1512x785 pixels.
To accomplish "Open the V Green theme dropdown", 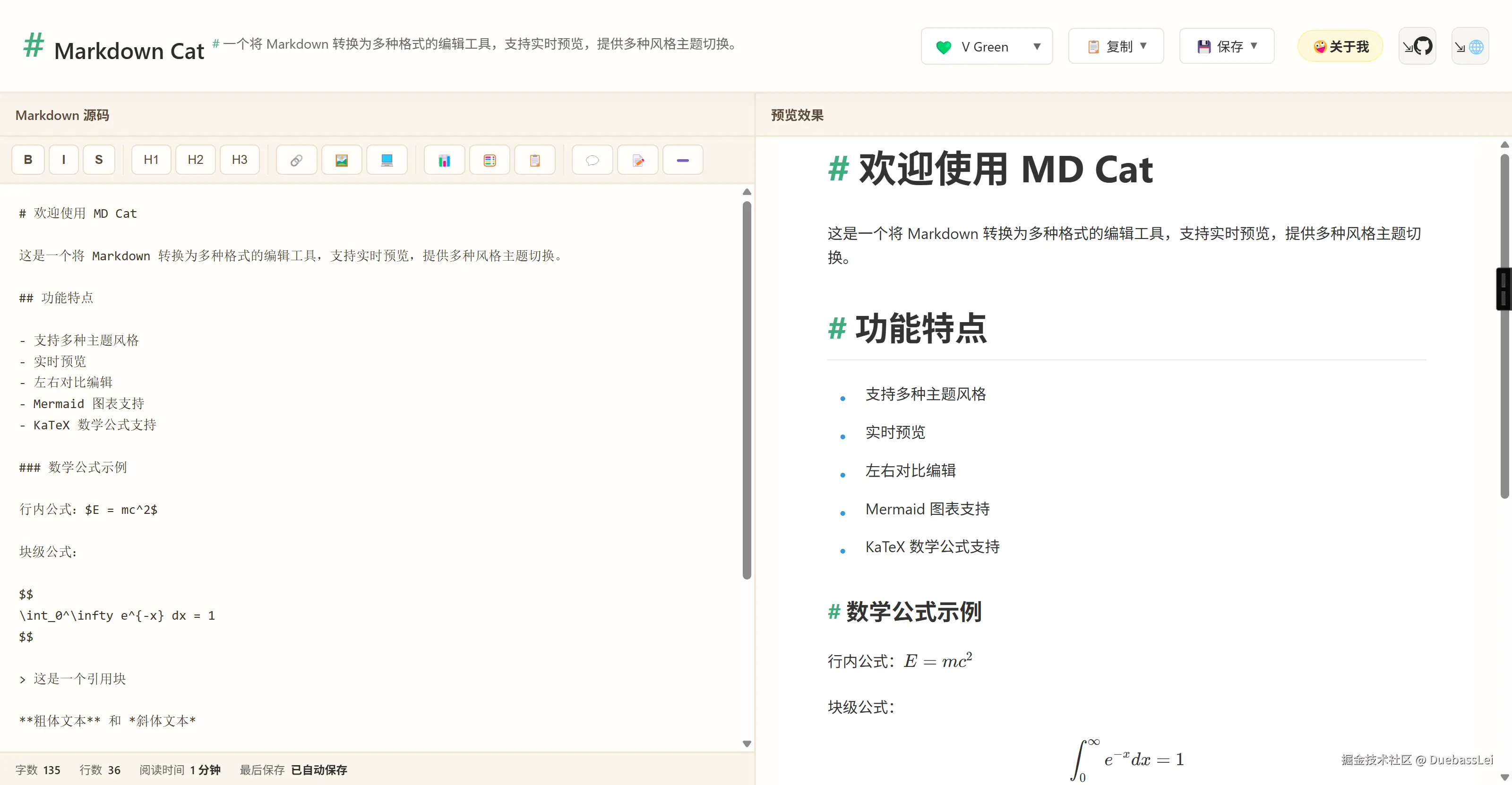I will click(x=987, y=46).
